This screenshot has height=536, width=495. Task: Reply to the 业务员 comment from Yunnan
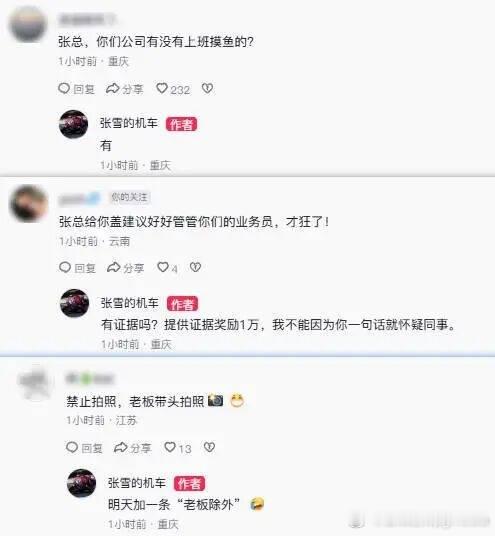[77, 268]
